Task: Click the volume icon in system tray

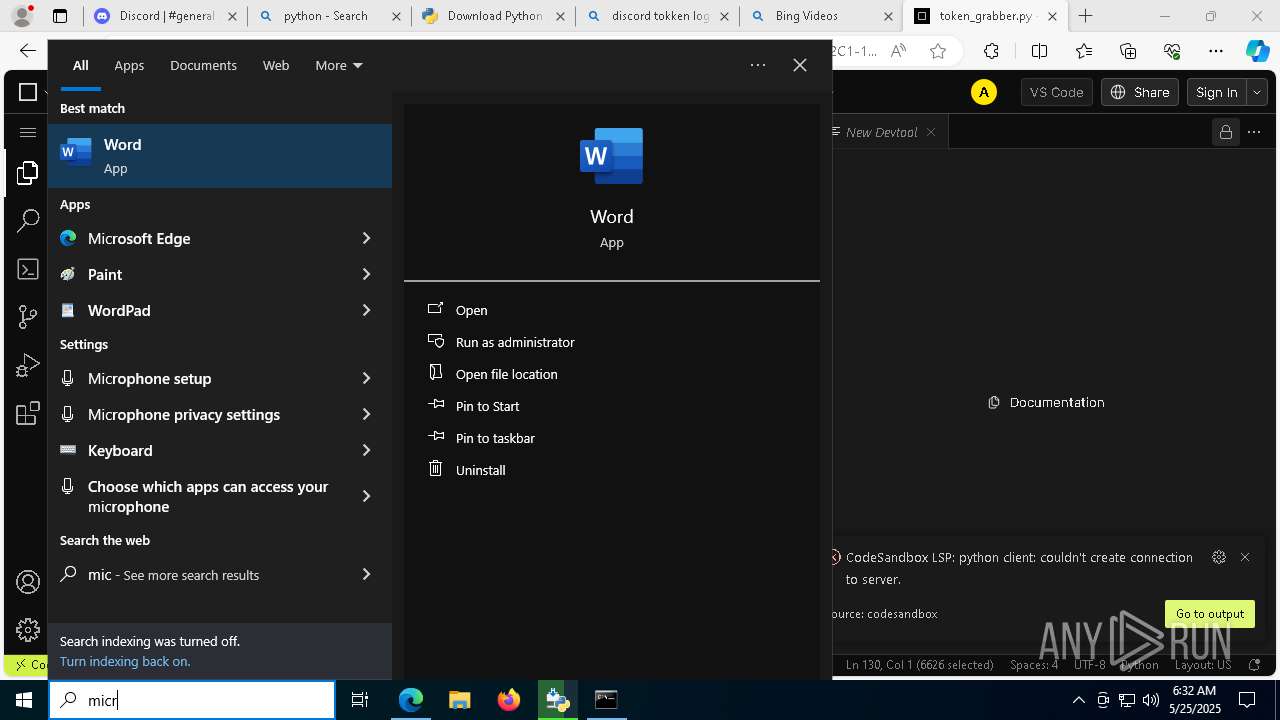Action: point(1150,700)
